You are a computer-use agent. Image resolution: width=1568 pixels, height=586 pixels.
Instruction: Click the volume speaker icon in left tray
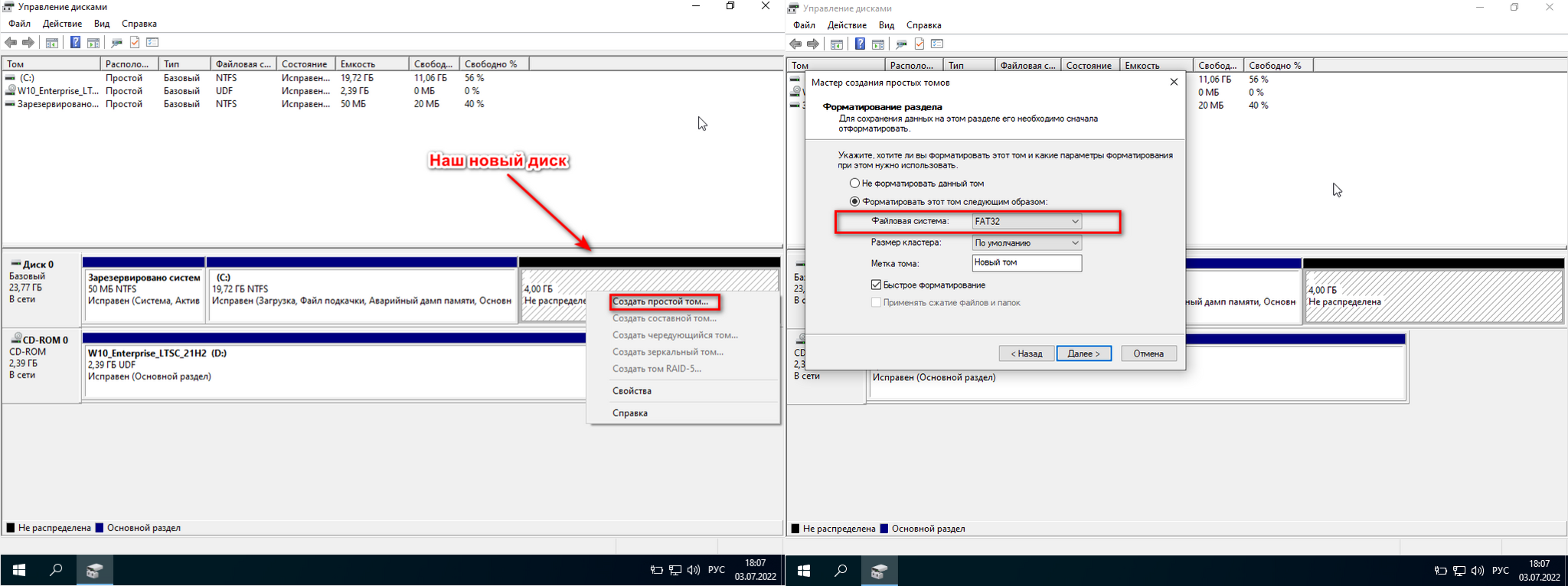(x=694, y=570)
